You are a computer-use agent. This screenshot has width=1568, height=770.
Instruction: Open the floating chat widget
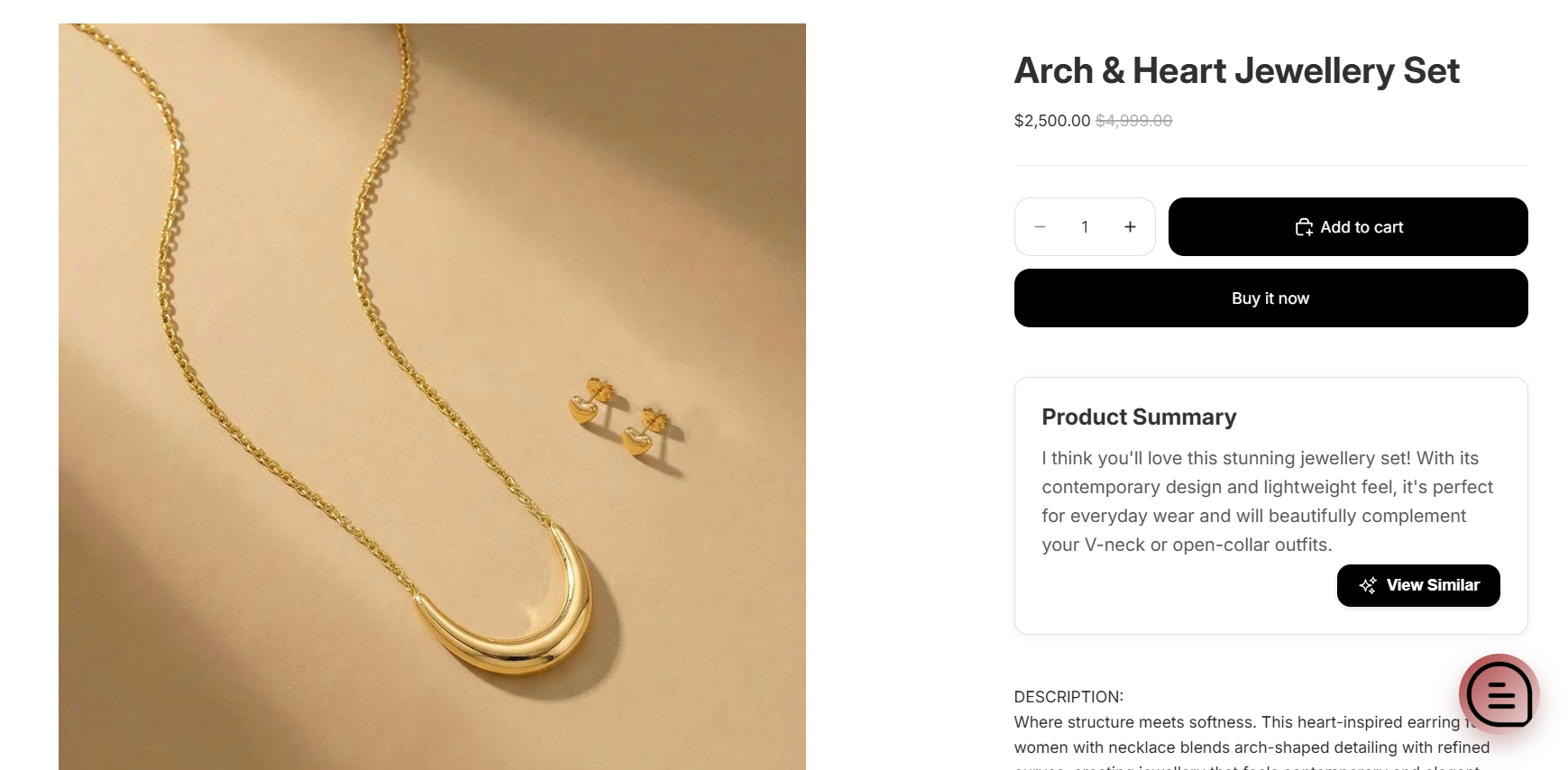1499,694
